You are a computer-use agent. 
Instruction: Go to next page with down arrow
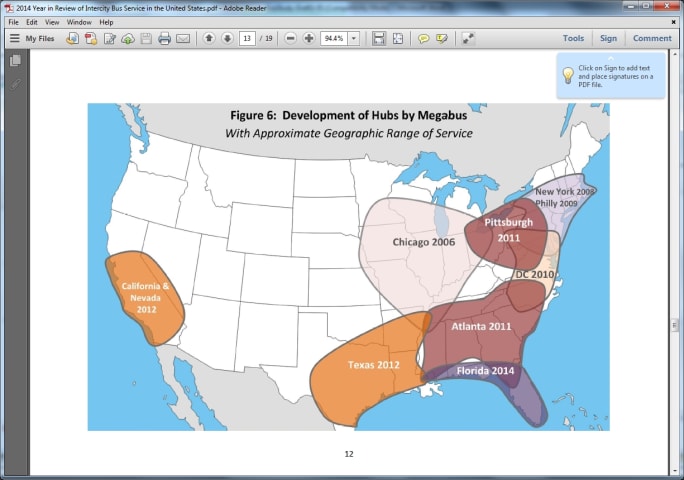227,39
